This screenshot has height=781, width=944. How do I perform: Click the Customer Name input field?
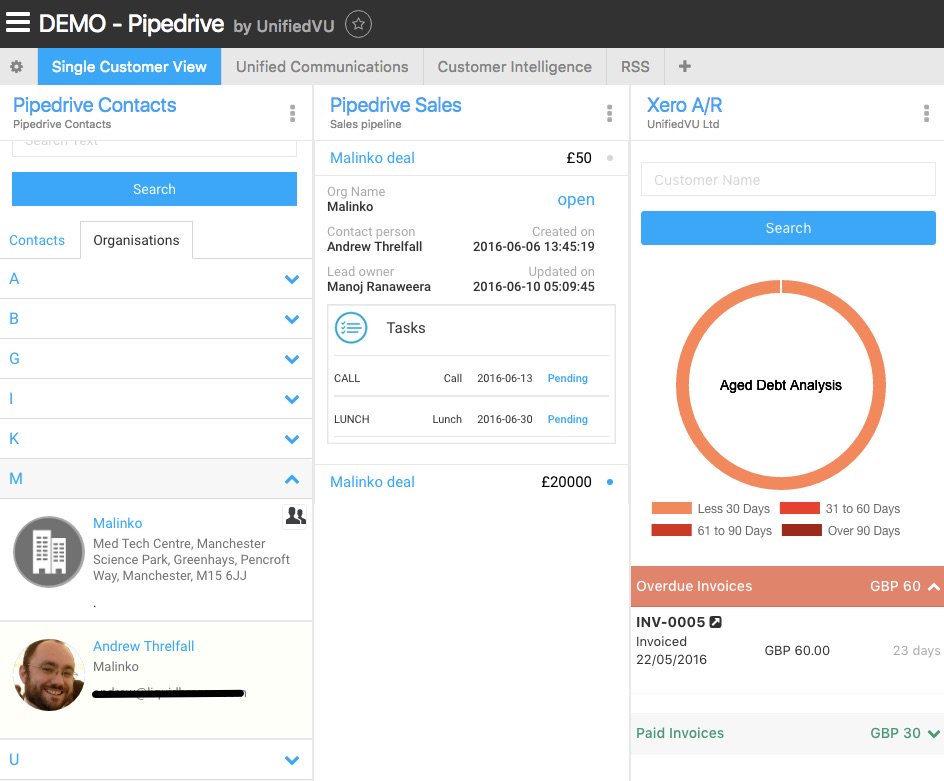[x=788, y=179]
